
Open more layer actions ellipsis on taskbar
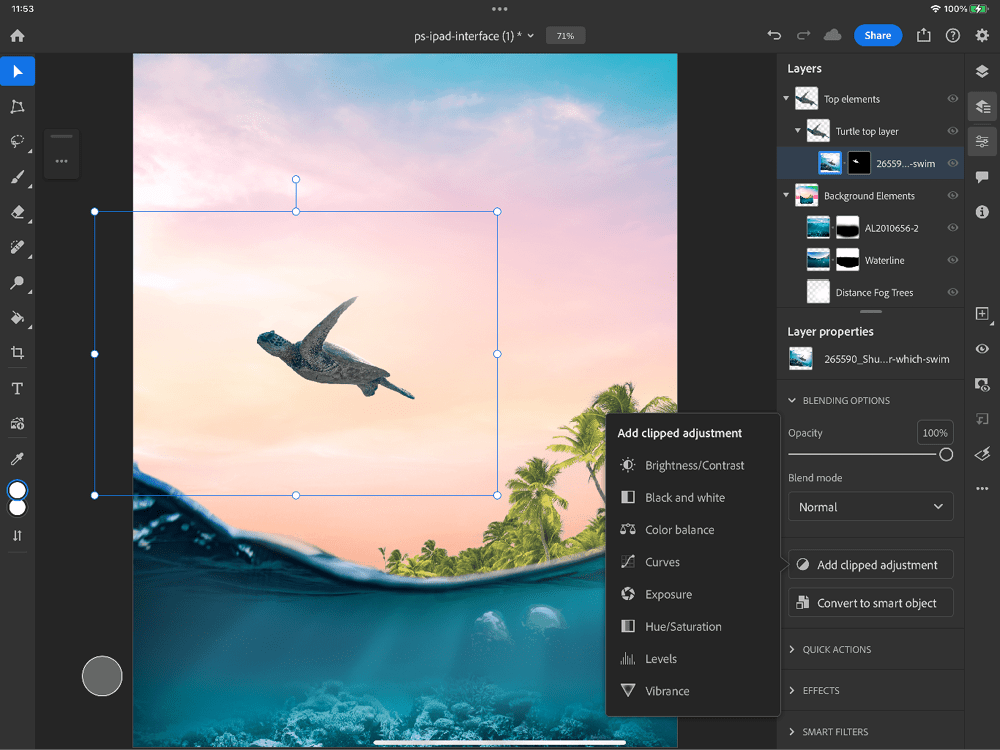pyautogui.click(x=982, y=489)
